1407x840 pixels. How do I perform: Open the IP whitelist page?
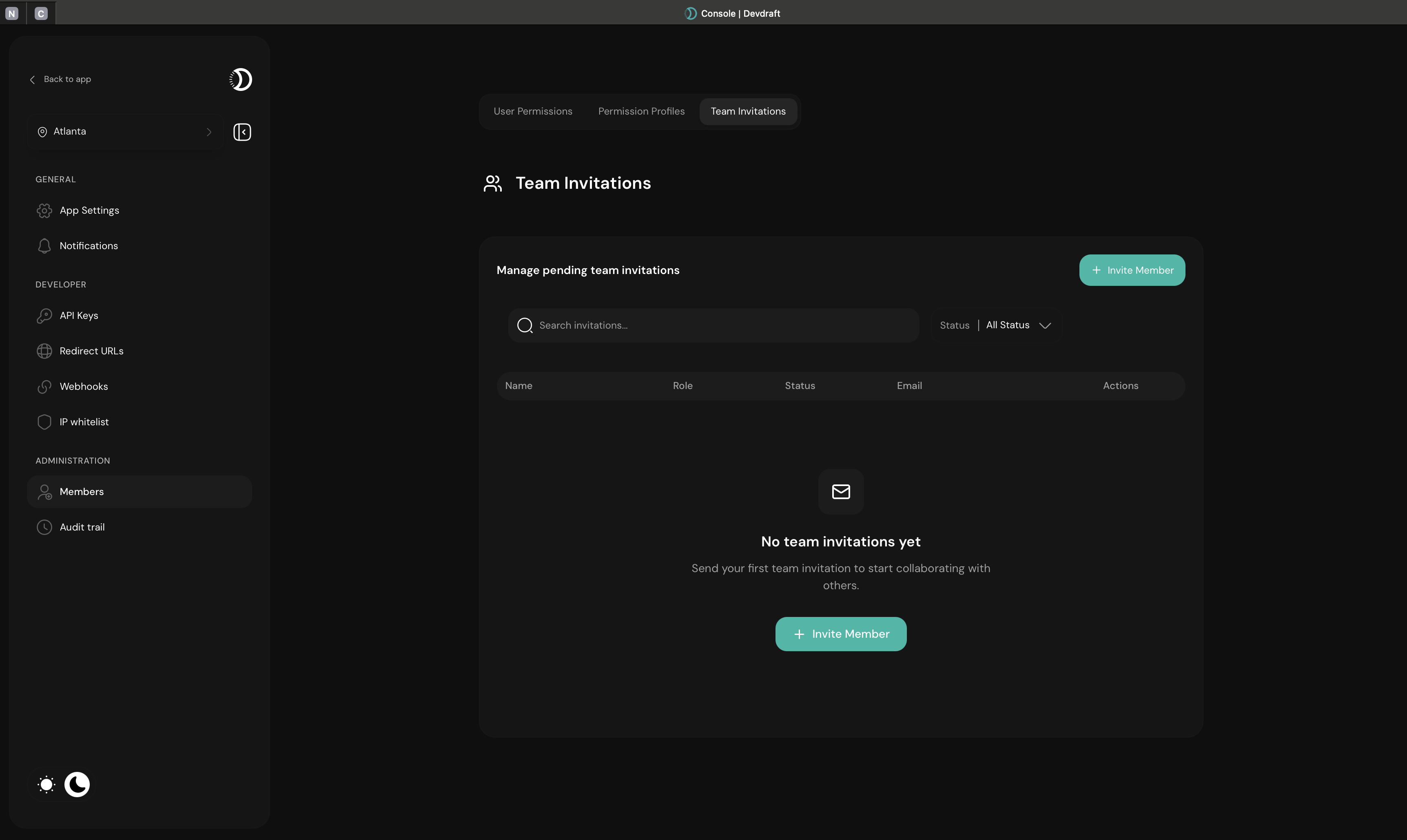click(84, 422)
